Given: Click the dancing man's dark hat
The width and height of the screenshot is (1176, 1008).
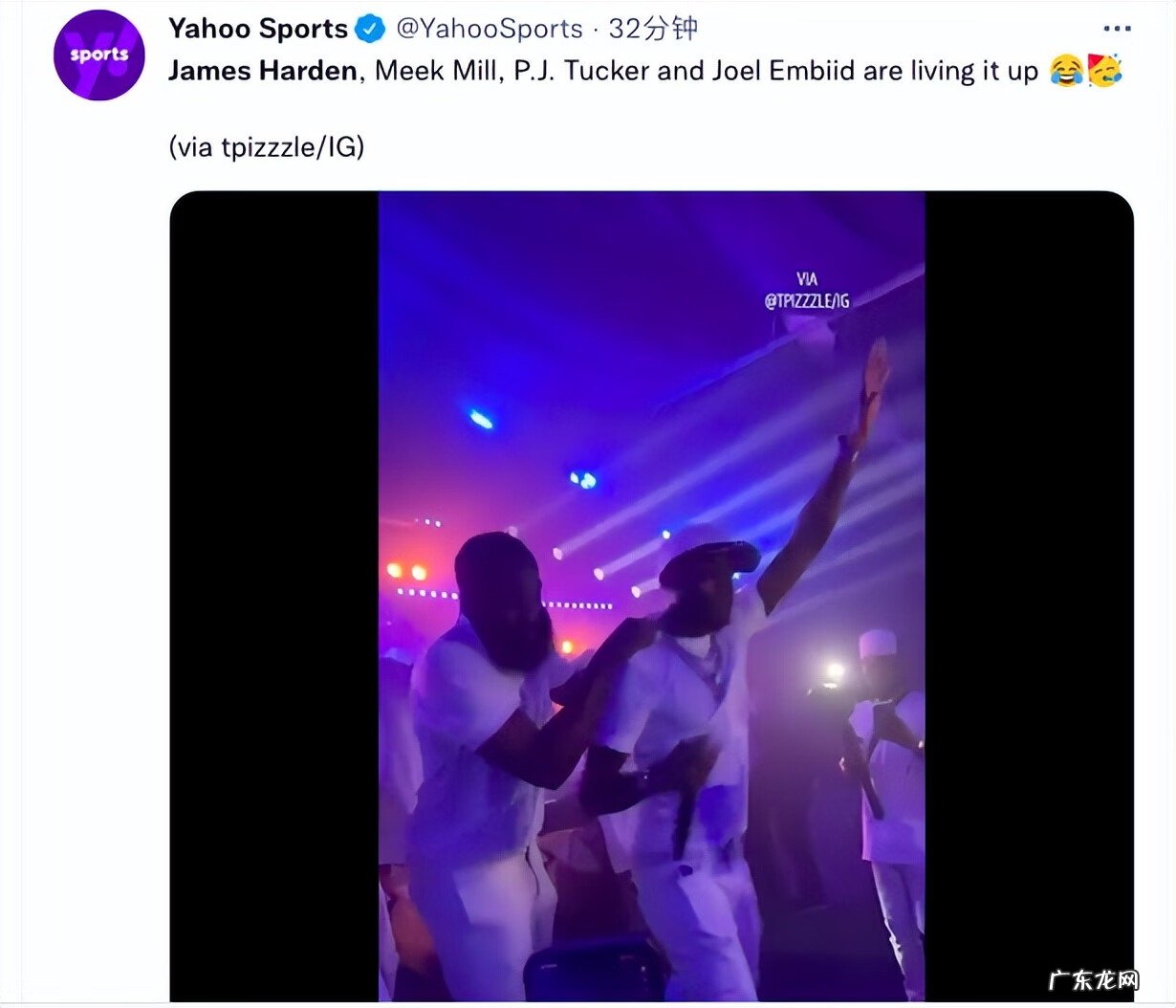Looking at the screenshot, I should click(708, 559).
